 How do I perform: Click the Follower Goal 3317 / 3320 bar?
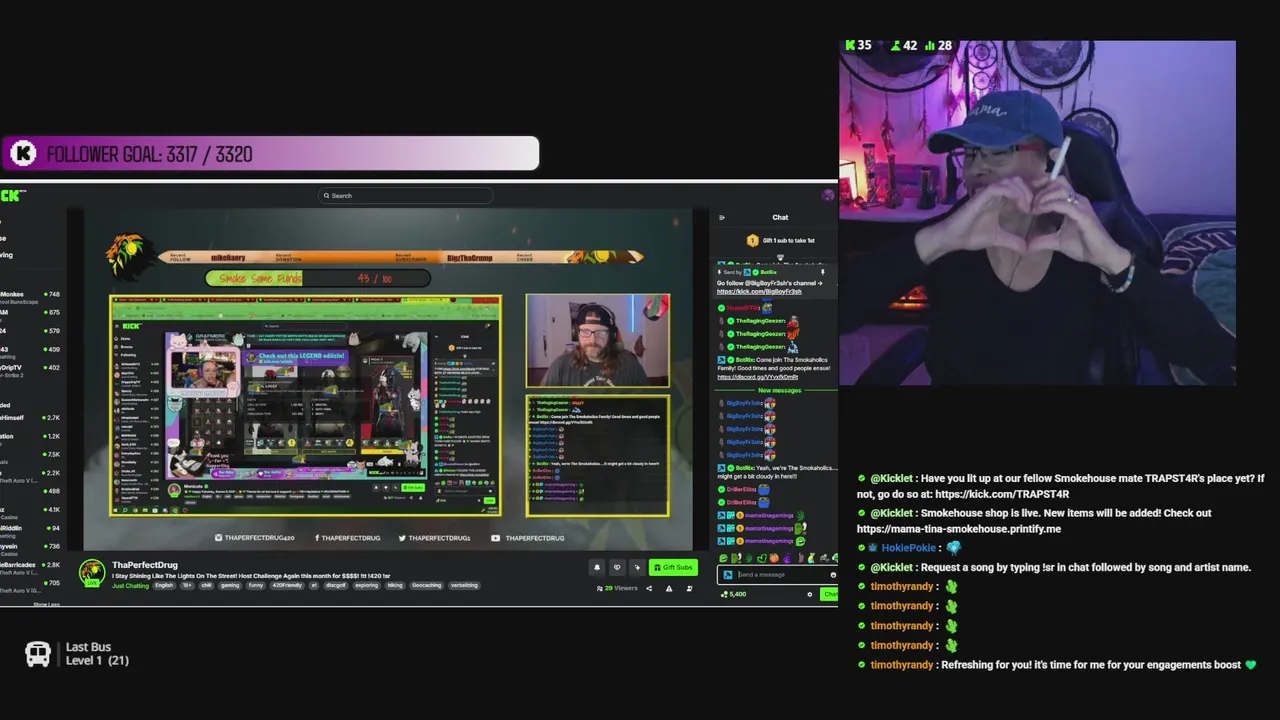[270, 154]
